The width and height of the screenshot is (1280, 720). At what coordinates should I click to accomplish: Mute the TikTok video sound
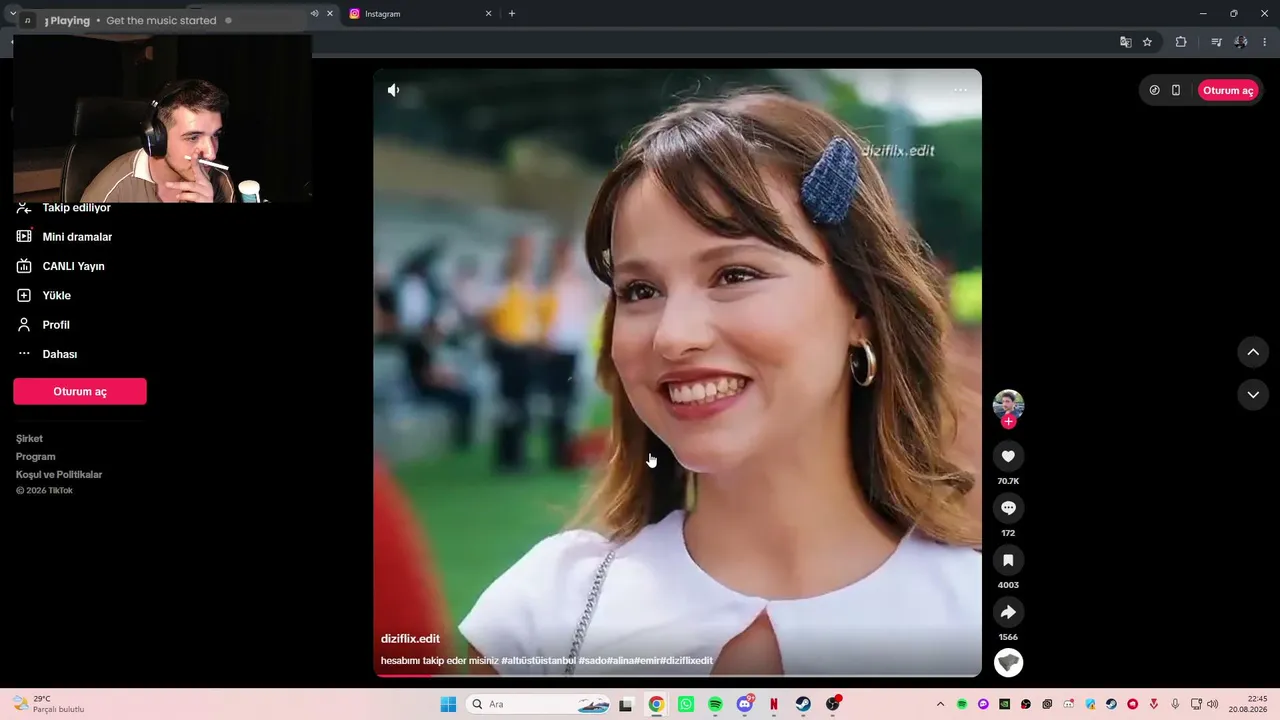coord(394,90)
